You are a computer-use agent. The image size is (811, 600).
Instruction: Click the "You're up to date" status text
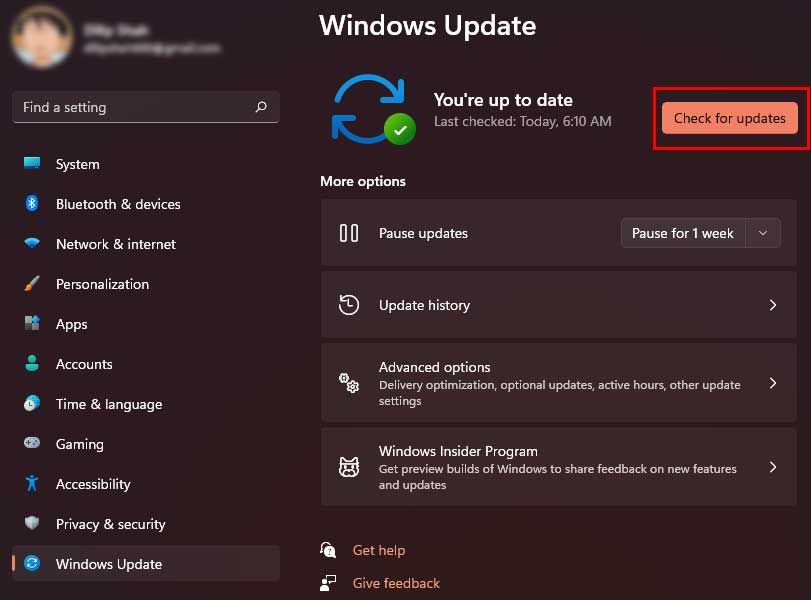503,99
